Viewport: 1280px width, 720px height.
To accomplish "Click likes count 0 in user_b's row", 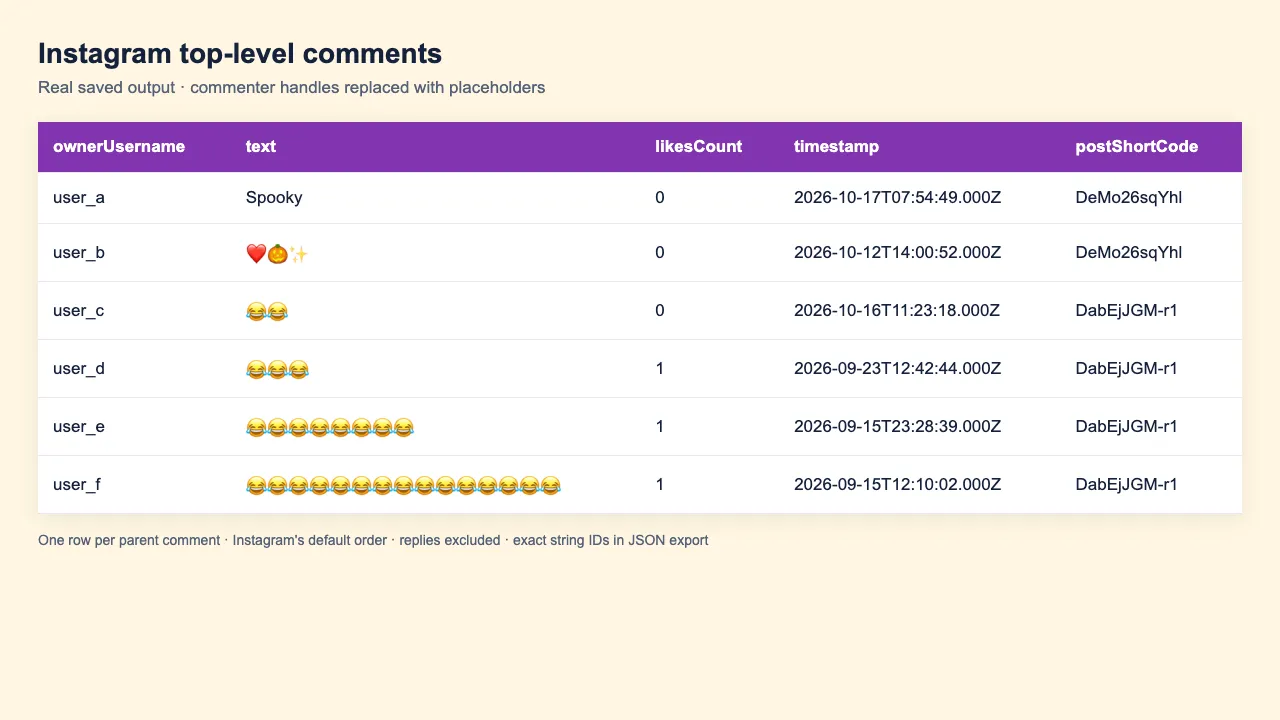I will coord(660,253).
